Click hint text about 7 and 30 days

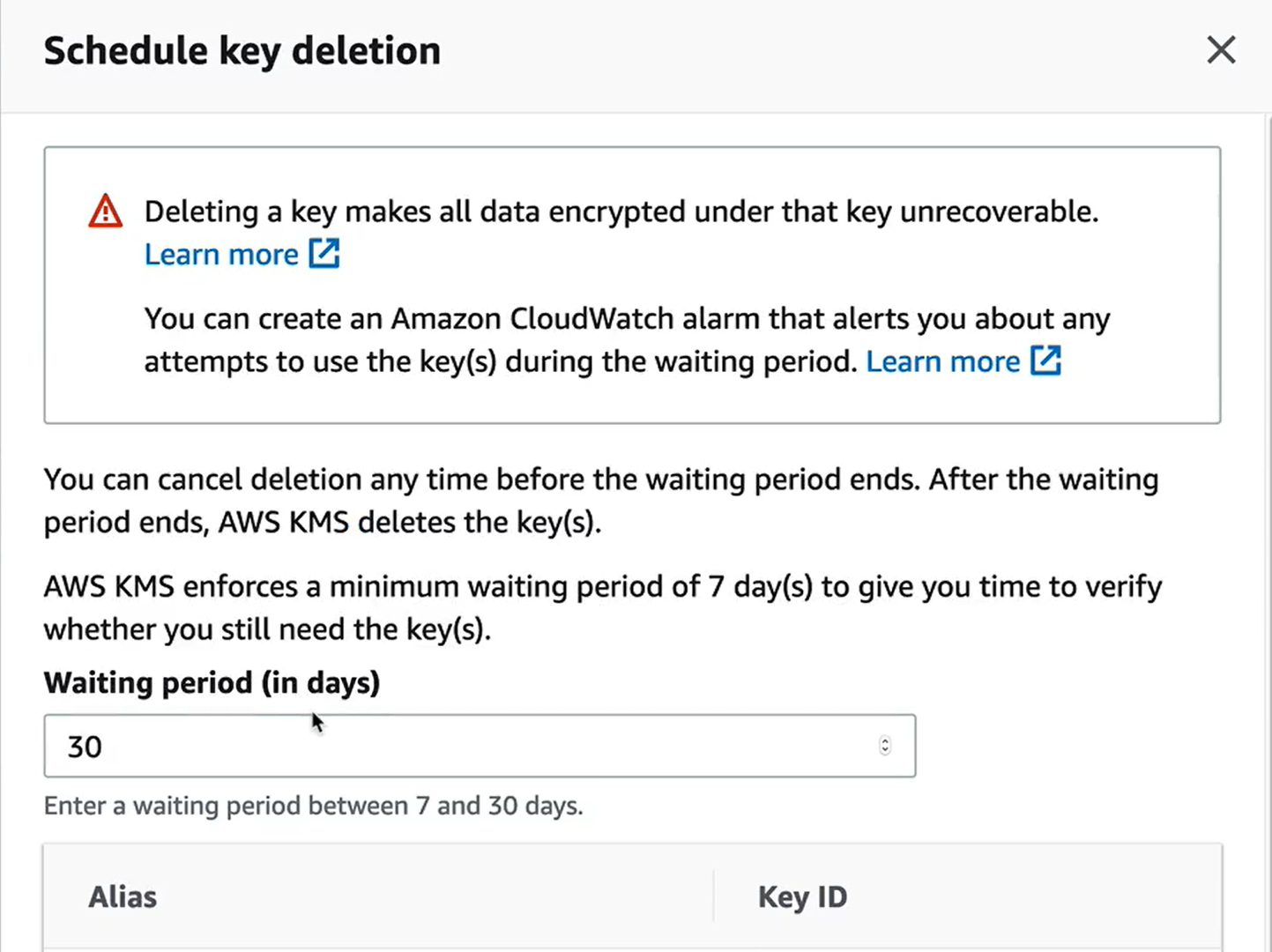[x=314, y=806]
